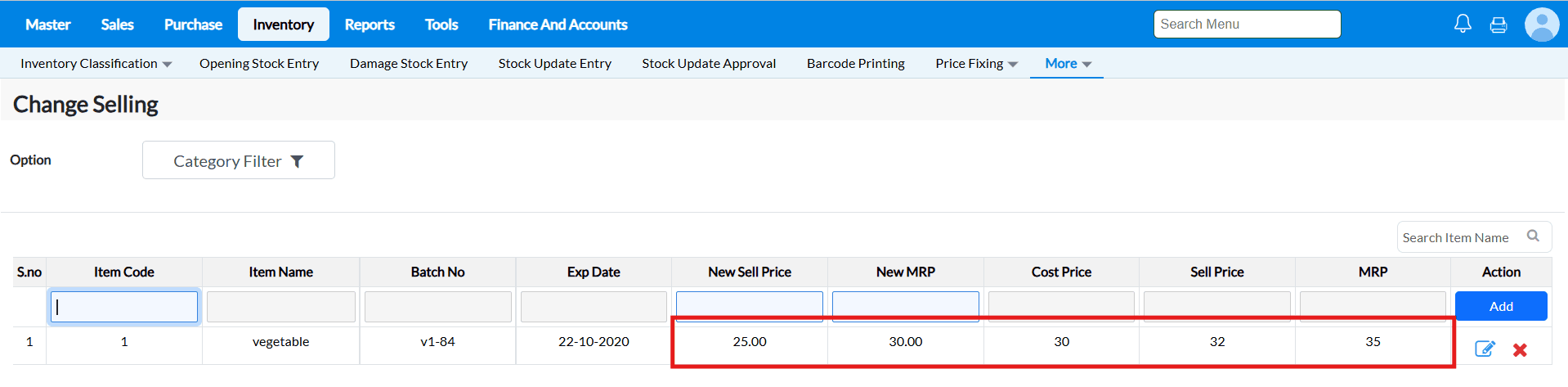
Task: Click the Add button
Action: [x=1501, y=306]
